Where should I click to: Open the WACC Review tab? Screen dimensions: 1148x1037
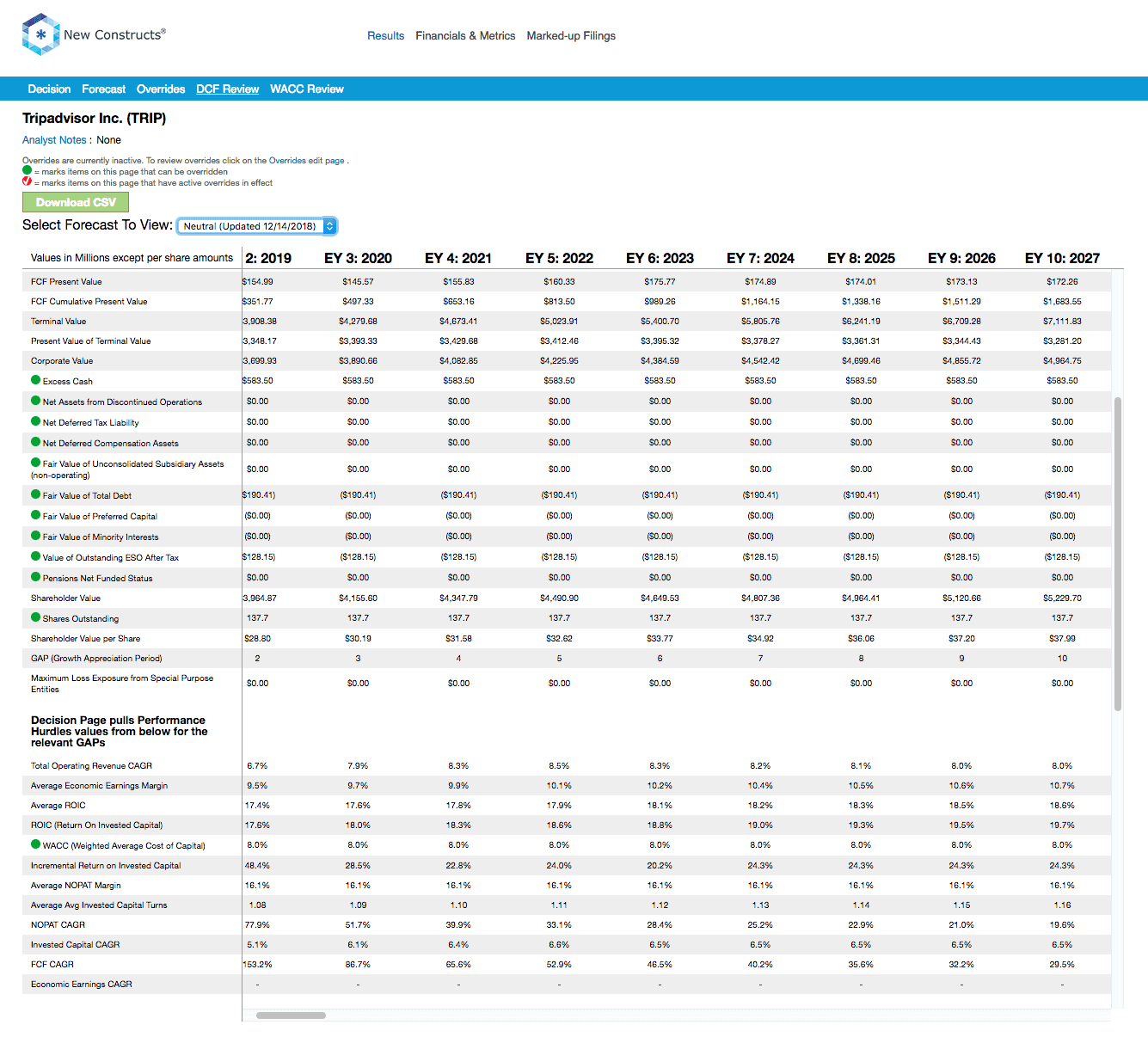click(x=307, y=89)
